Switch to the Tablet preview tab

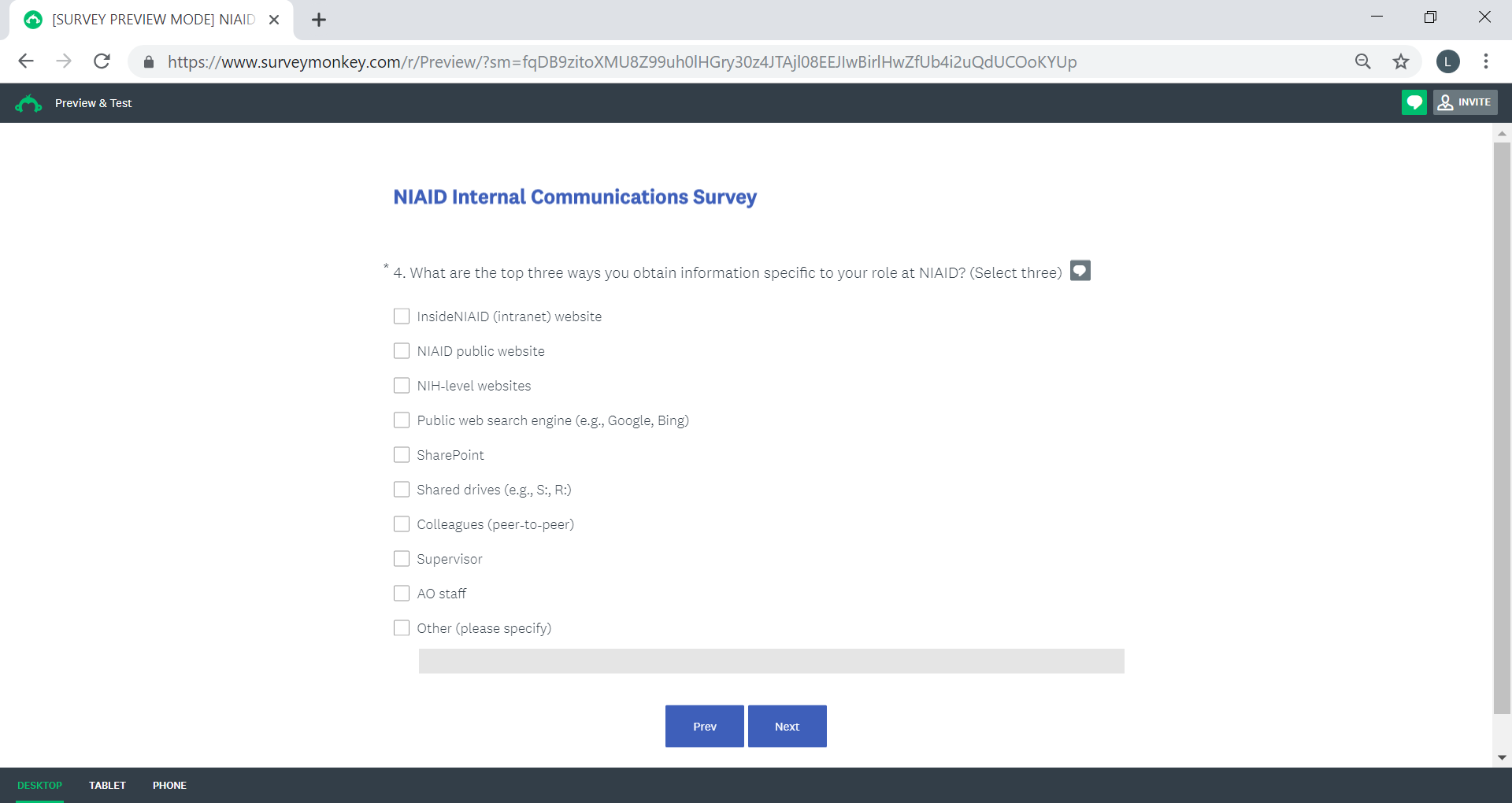coord(107,786)
